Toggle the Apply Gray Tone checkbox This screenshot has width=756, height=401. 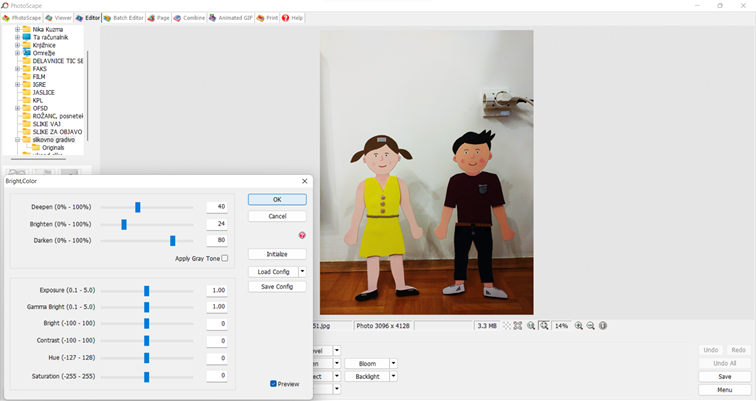pos(225,258)
